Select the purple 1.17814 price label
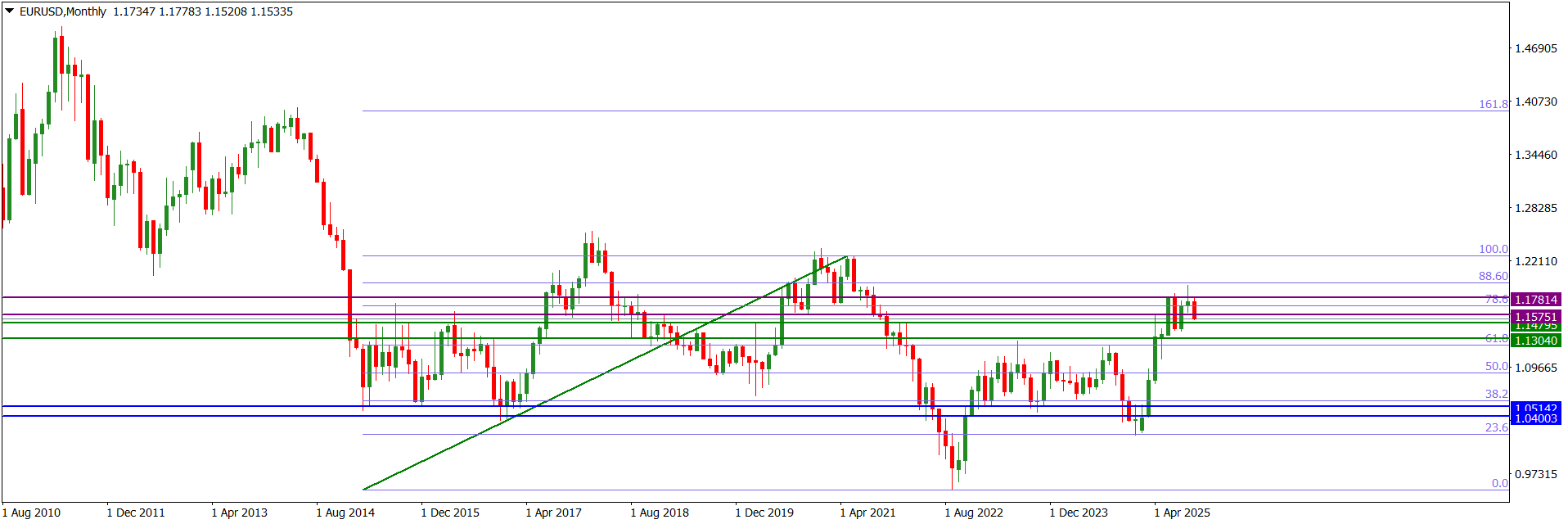The width and height of the screenshot is (1568, 524). (x=1535, y=300)
